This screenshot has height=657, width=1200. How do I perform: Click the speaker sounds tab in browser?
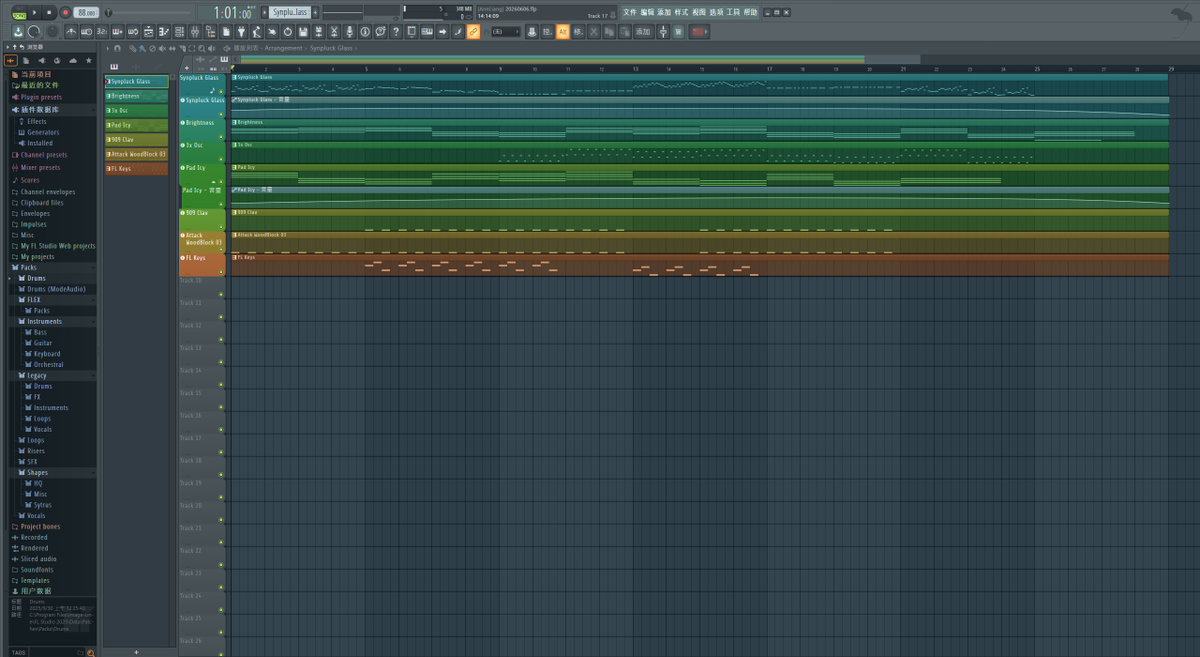pyautogui.click(x=42, y=61)
